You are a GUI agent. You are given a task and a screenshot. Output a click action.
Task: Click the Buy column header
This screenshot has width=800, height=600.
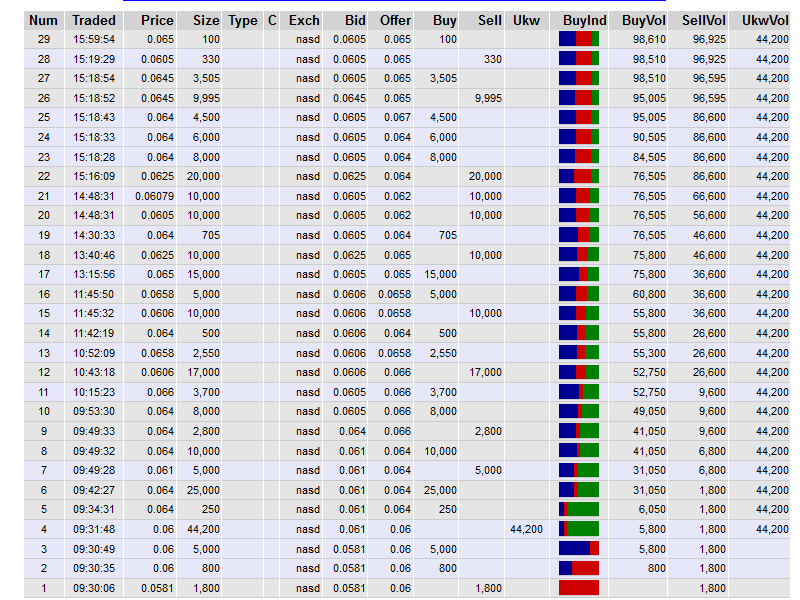pos(444,20)
